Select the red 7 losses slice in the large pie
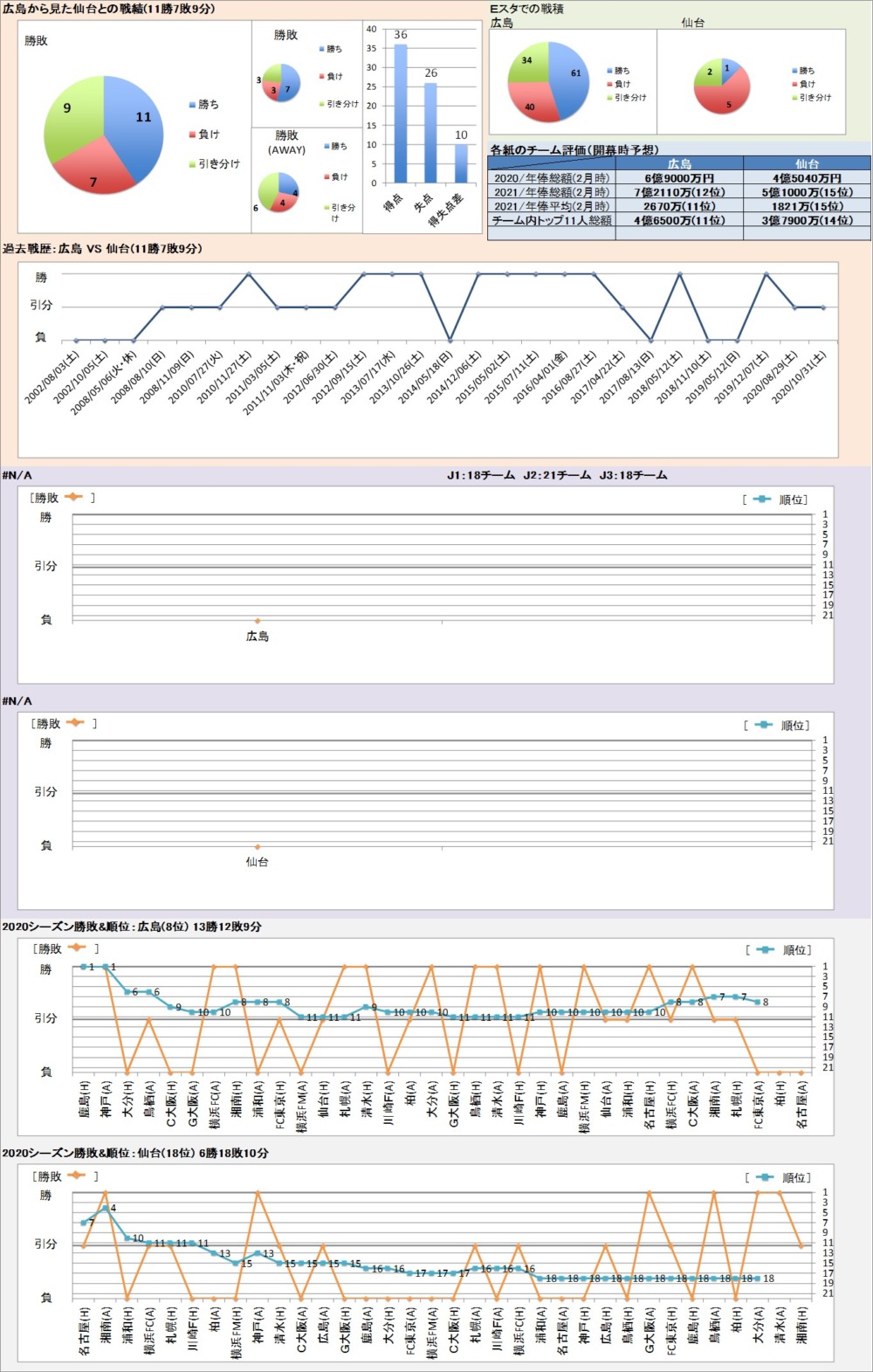Image resolution: width=873 pixels, height=1372 pixels. pyautogui.click(x=96, y=175)
